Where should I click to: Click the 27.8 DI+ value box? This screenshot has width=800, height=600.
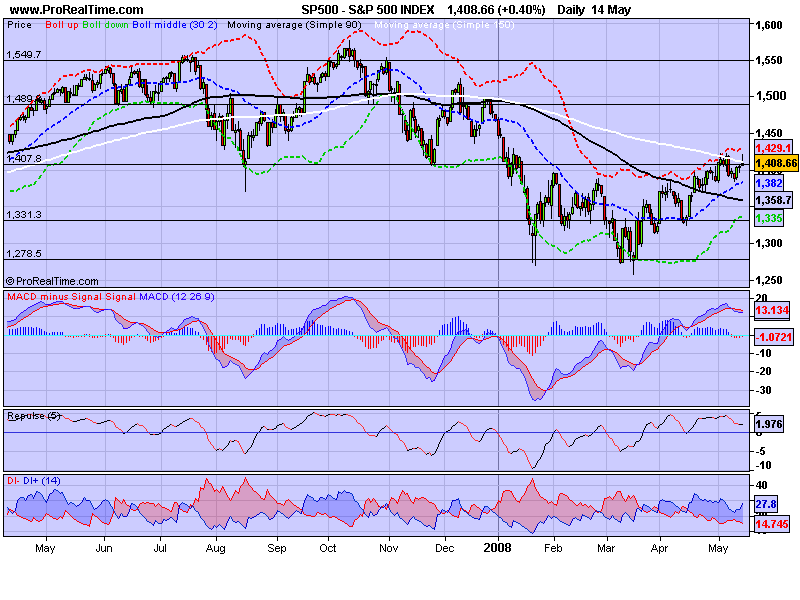(x=766, y=505)
